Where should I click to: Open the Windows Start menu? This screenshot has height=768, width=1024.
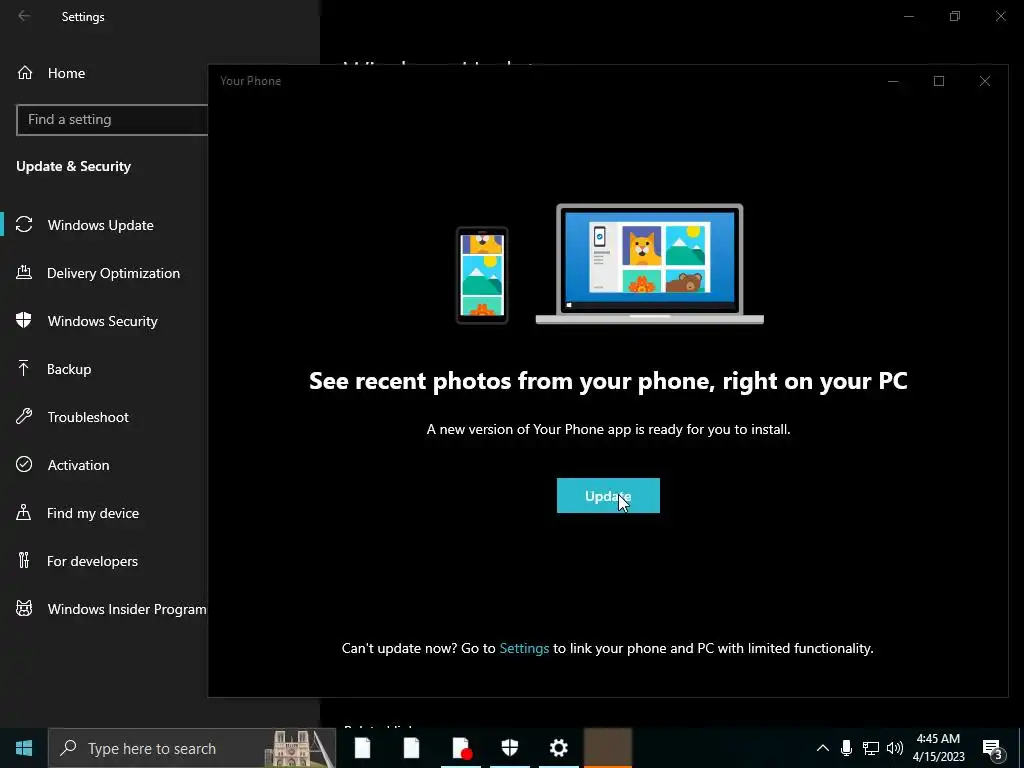pyautogui.click(x=24, y=748)
